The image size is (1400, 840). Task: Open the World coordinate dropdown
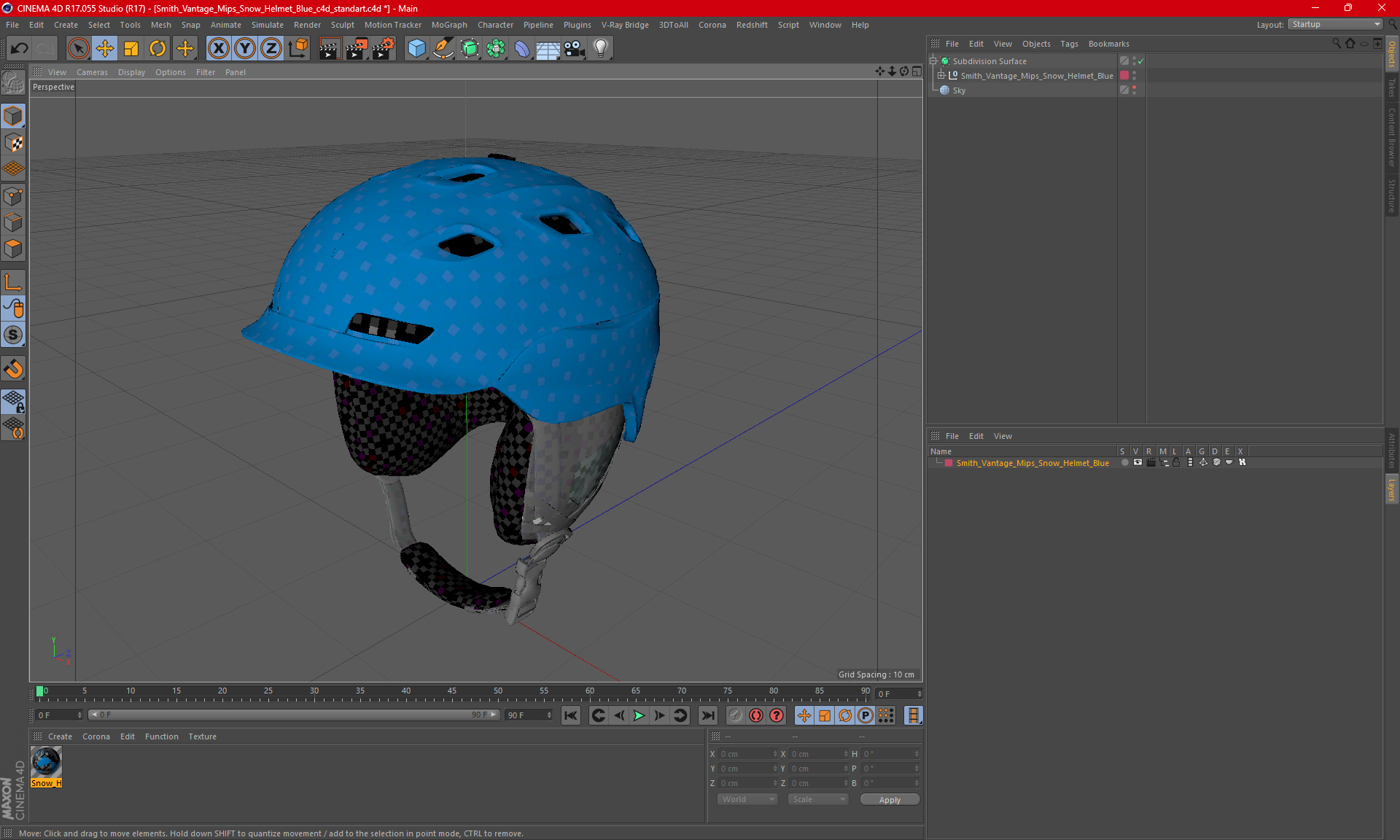747,799
